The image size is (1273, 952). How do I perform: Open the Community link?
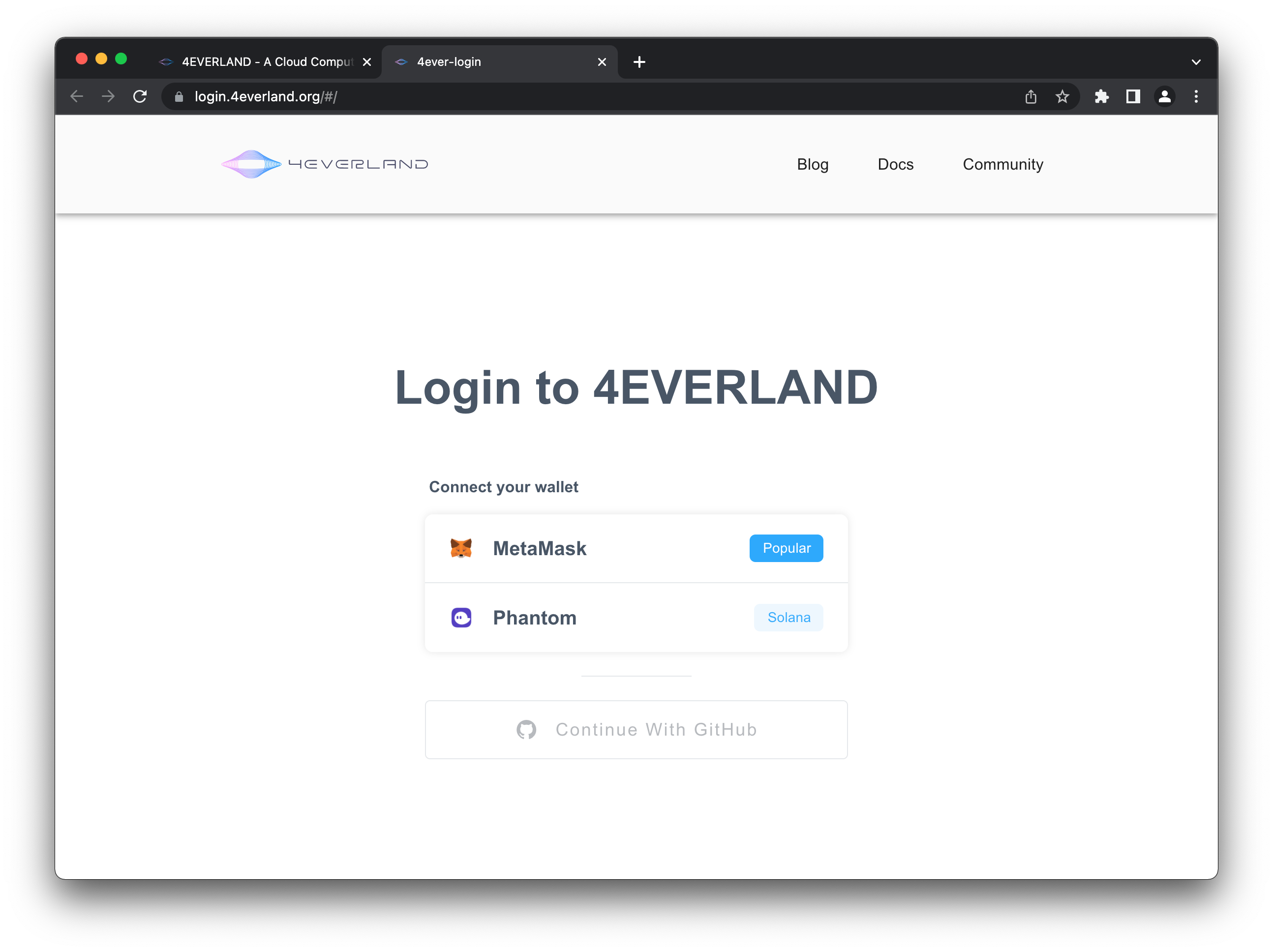1003,165
